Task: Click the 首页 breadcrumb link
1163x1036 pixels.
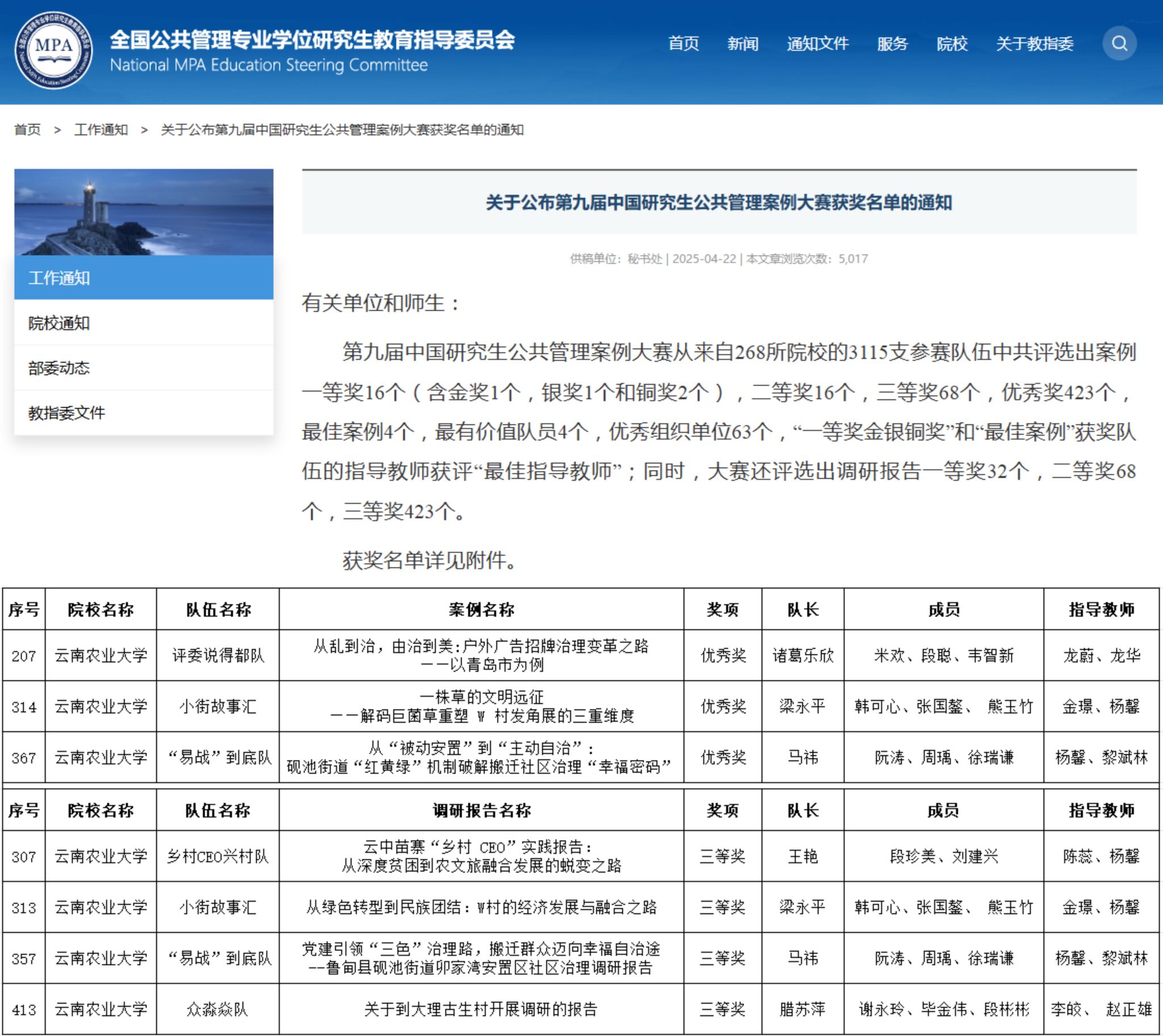Action: [x=27, y=130]
